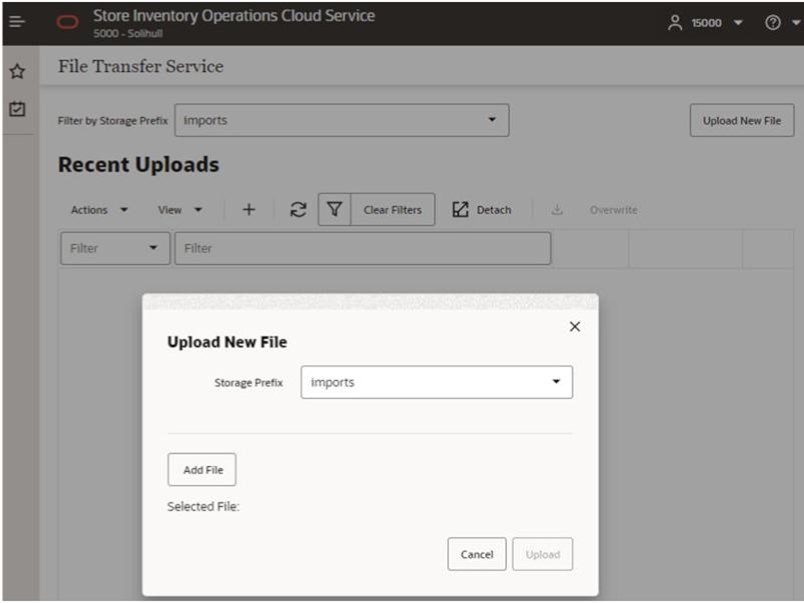Viewport: 804px width, 603px height.
Task: Click the Add File button
Action: coord(201,469)
